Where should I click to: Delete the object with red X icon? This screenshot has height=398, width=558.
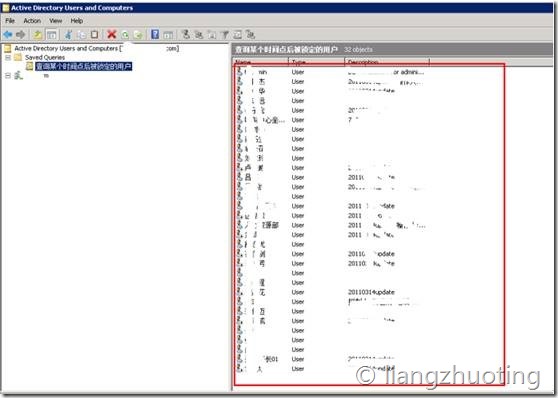point(112,35)
